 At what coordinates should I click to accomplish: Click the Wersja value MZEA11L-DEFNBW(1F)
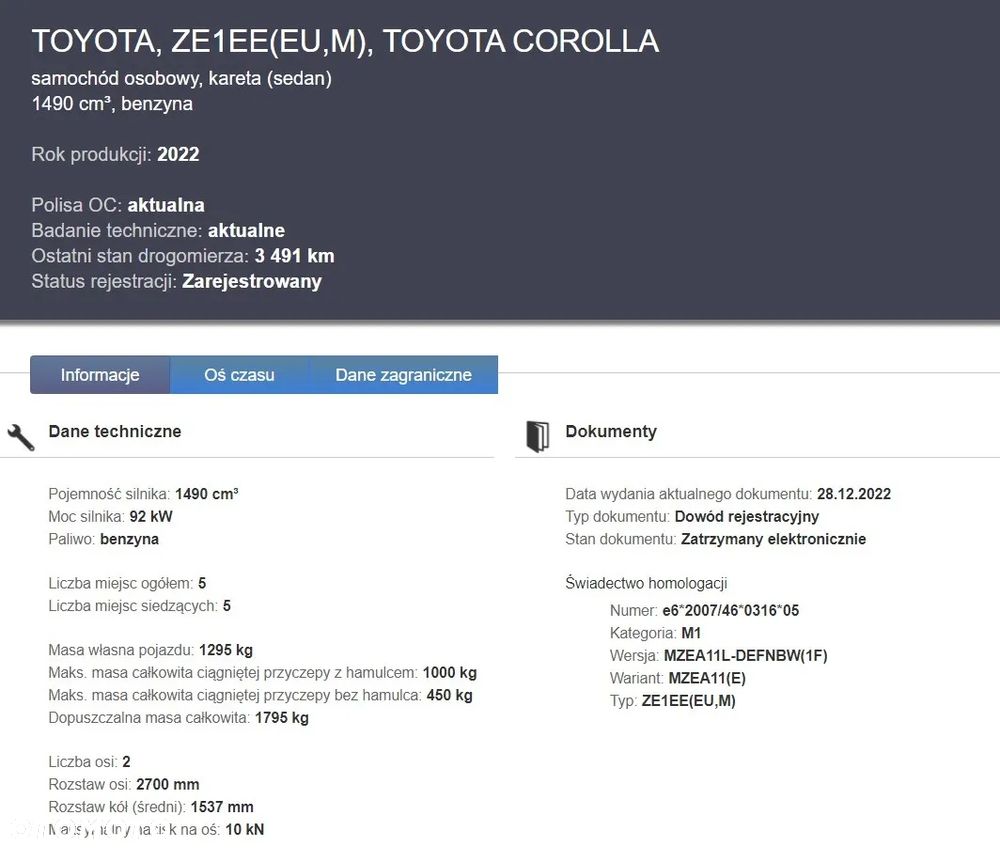745,656
